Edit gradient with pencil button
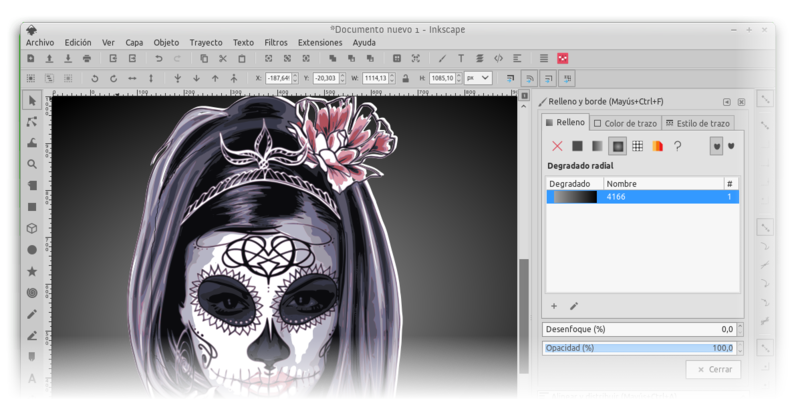 pos(574,307)
